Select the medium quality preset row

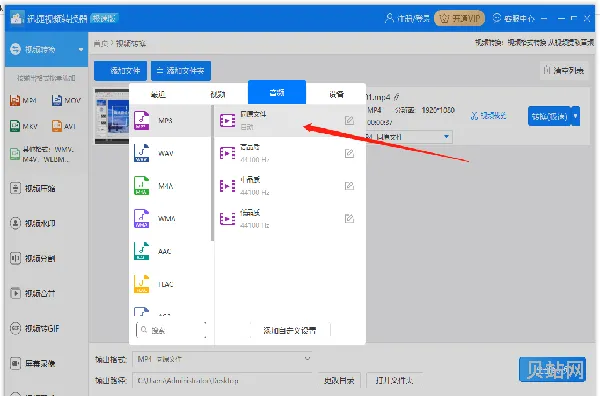pos(290,186)
